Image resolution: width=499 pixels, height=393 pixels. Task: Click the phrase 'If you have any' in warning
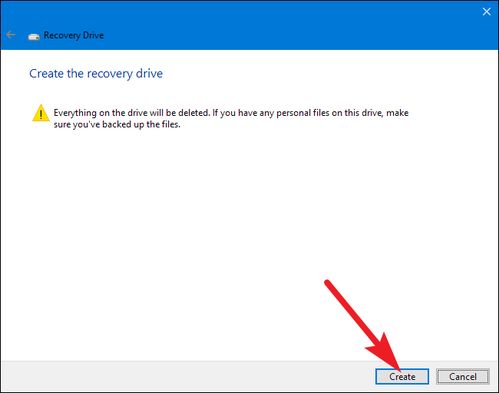pos(243,113)
